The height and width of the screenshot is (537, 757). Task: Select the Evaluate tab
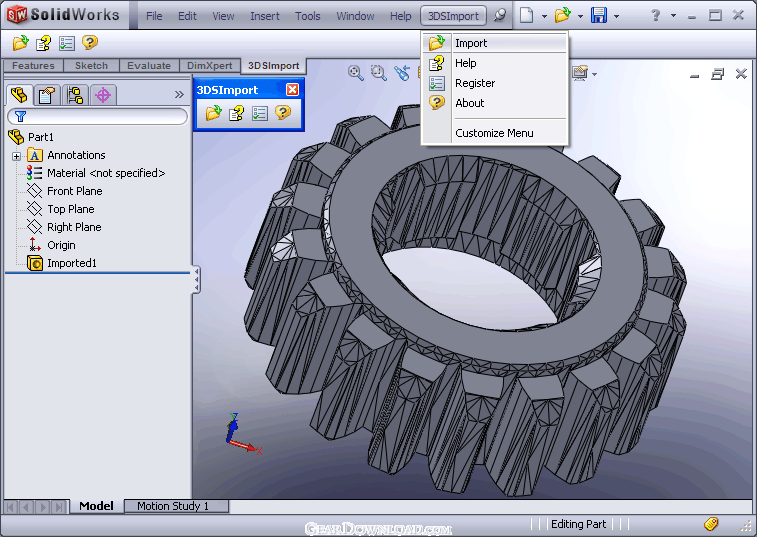(149, 66)
